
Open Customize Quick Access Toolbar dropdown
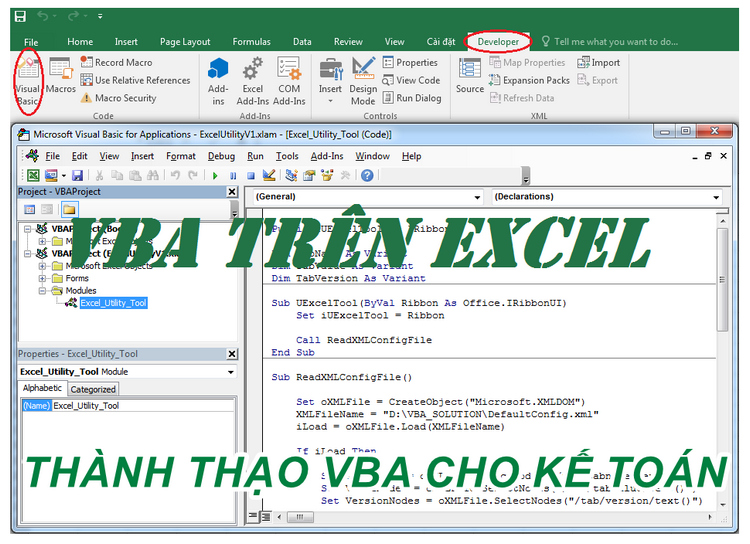tap(100, 16)
